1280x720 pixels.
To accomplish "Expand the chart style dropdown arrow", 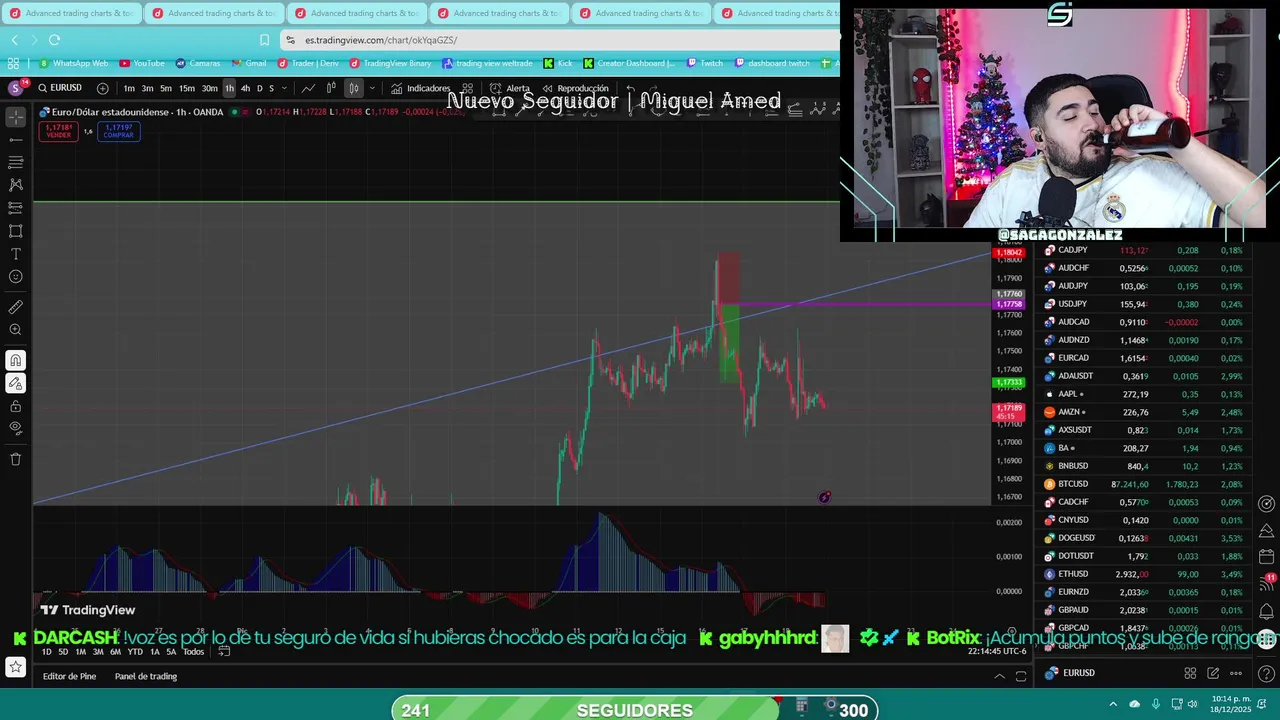I will 372,88.
